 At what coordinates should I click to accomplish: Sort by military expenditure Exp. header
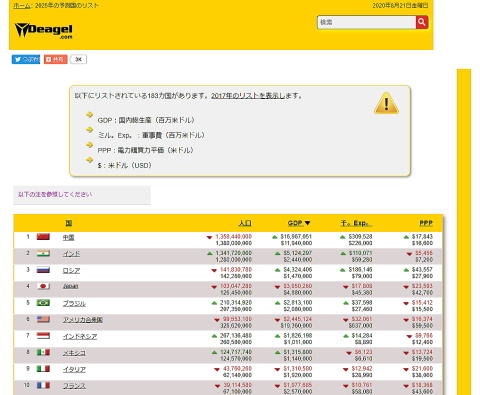pos(356,223)
